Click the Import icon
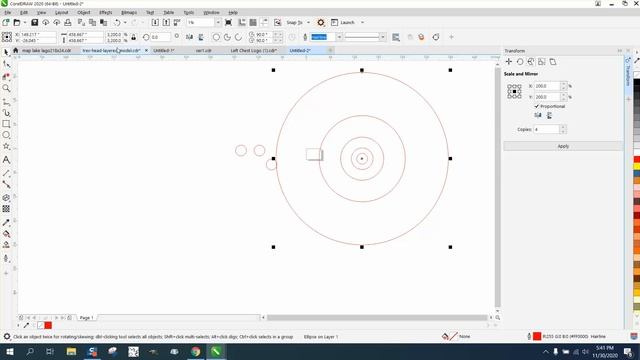 [155, 22]
